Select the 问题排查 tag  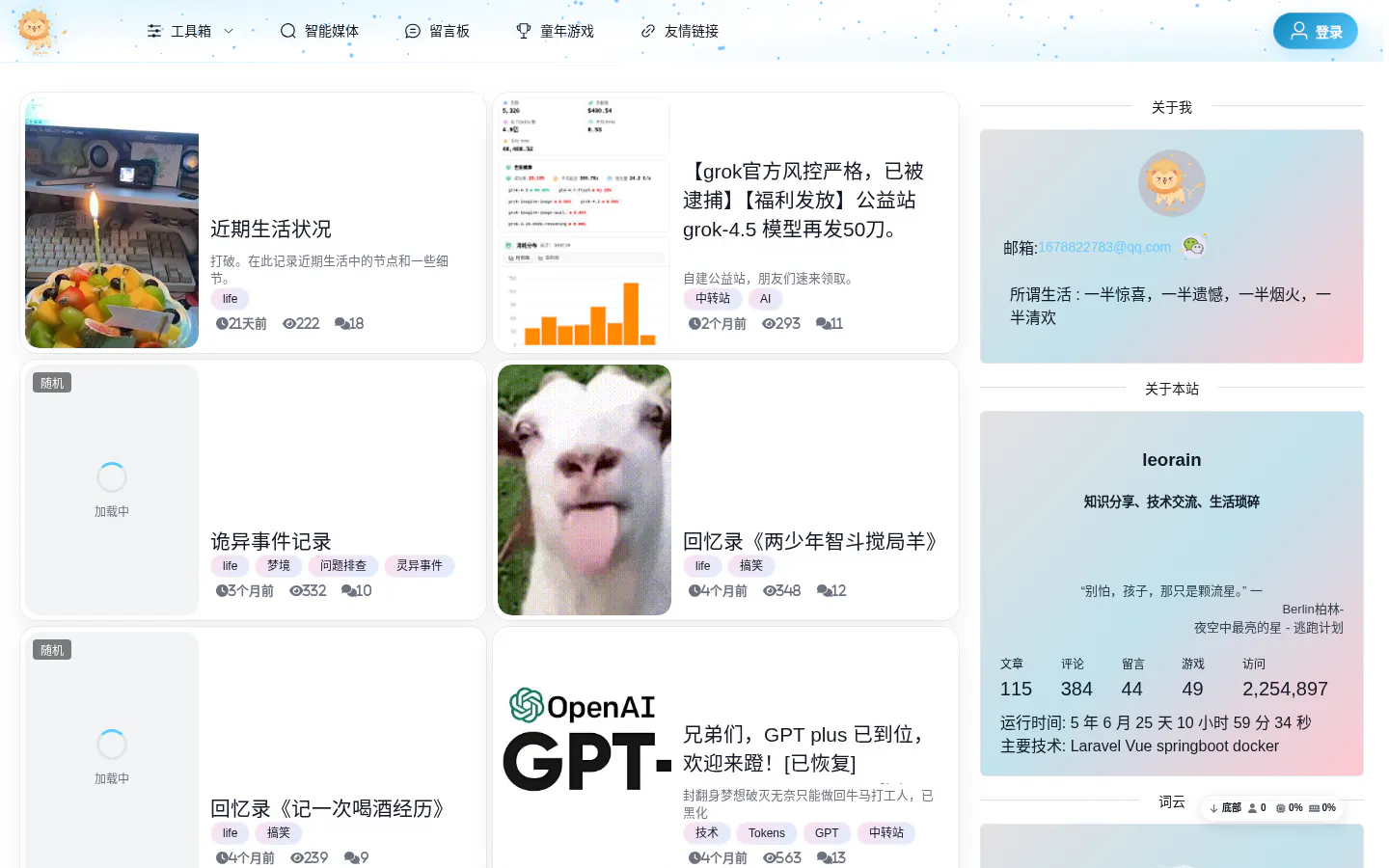click(343, 566)
